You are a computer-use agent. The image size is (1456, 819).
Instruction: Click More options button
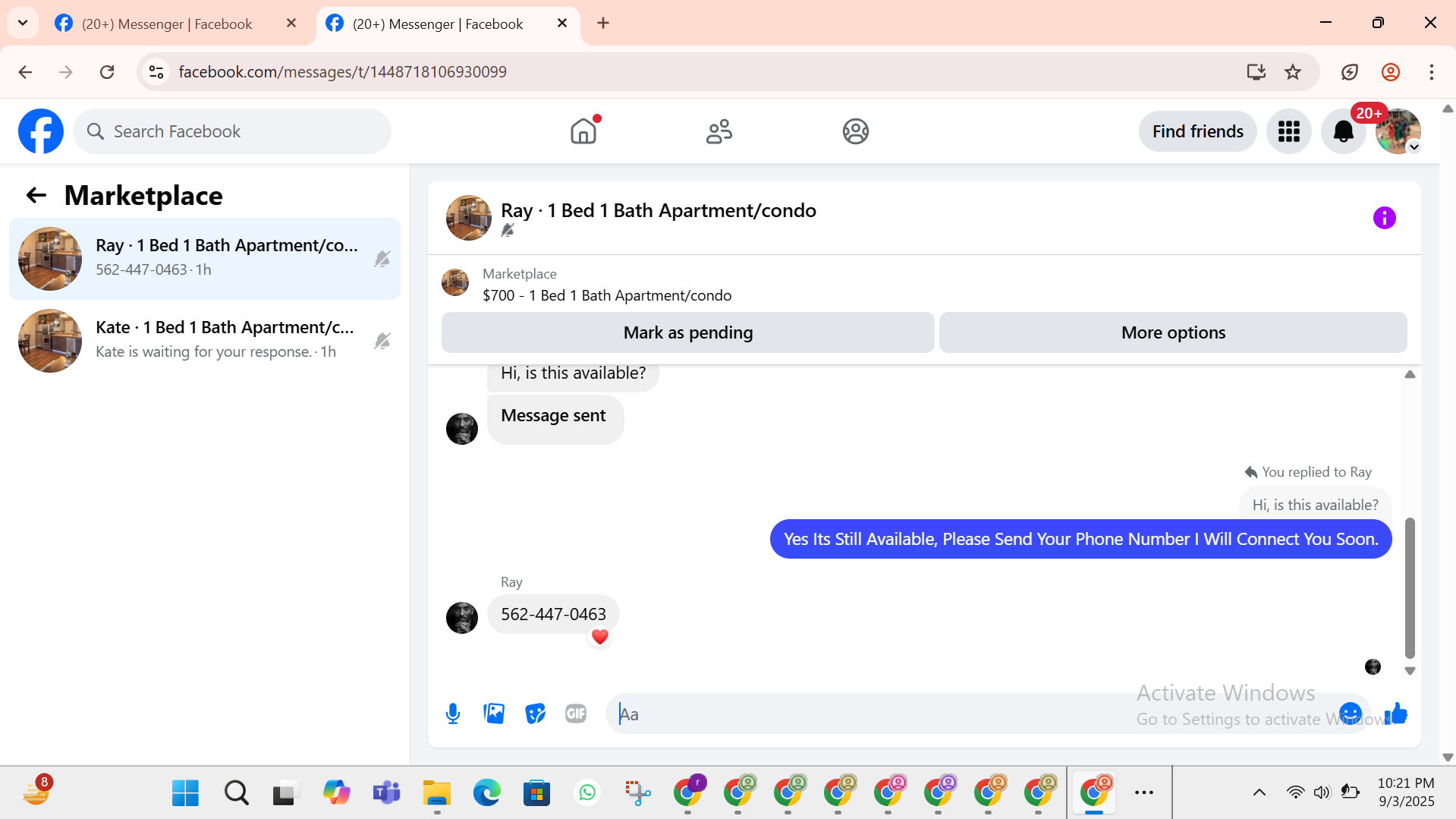tap(1173, 332)
